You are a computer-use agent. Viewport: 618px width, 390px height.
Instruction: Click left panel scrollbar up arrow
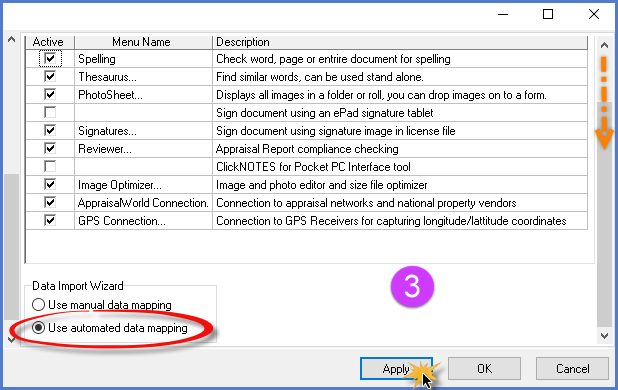click(11, 39)
